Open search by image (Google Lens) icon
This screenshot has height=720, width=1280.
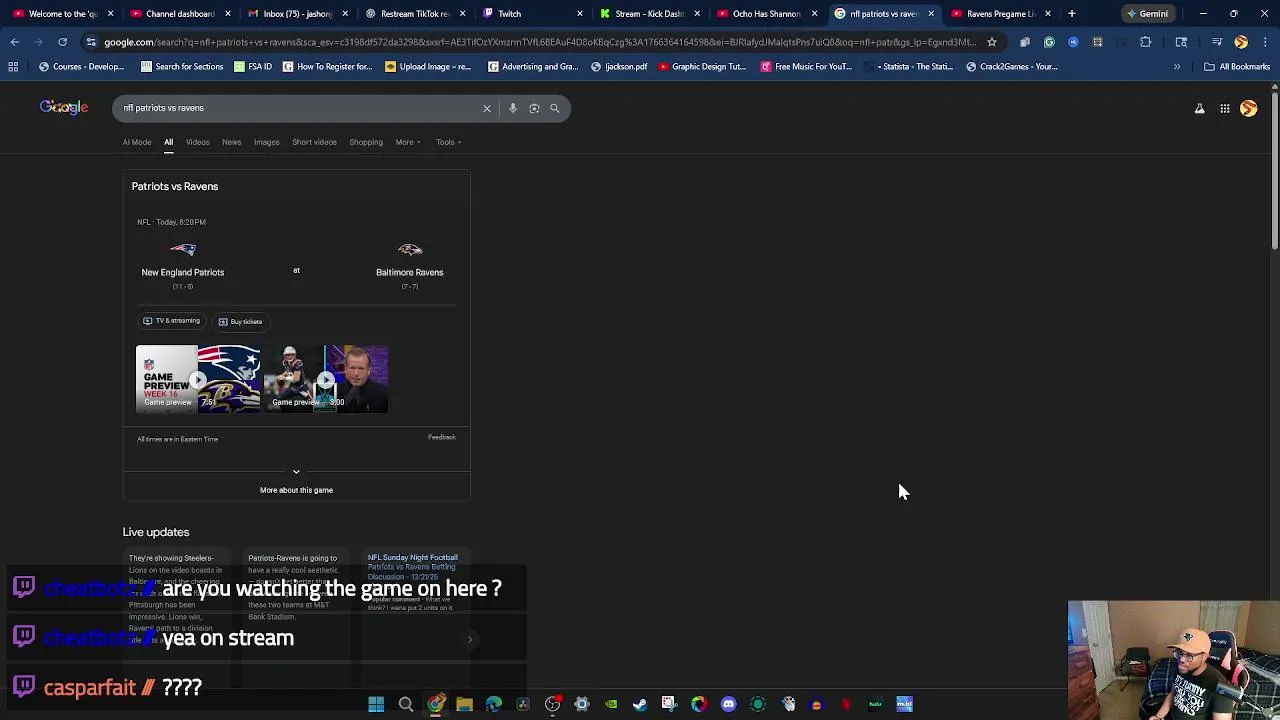click(534, 108)
